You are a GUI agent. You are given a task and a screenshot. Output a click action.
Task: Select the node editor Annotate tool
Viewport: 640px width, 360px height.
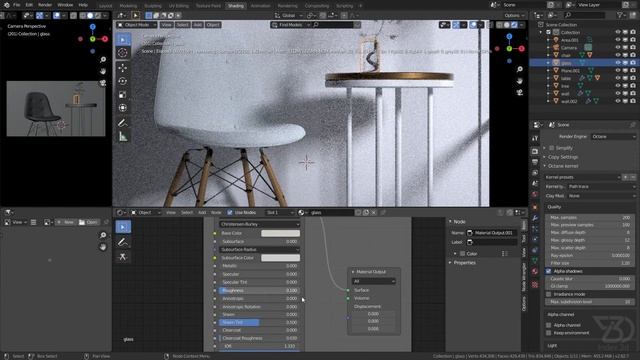click(x=123, y=242)
